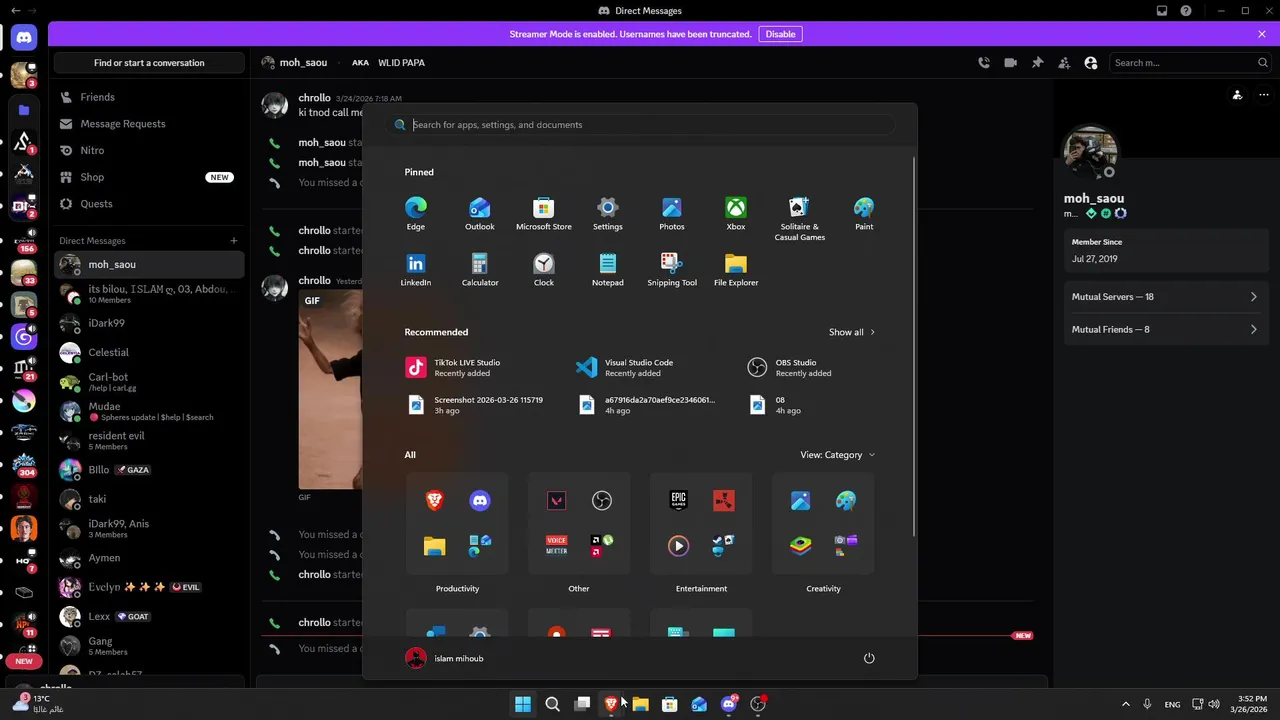Open the Clock app
1280x720 pixels.
coord(543,270)
